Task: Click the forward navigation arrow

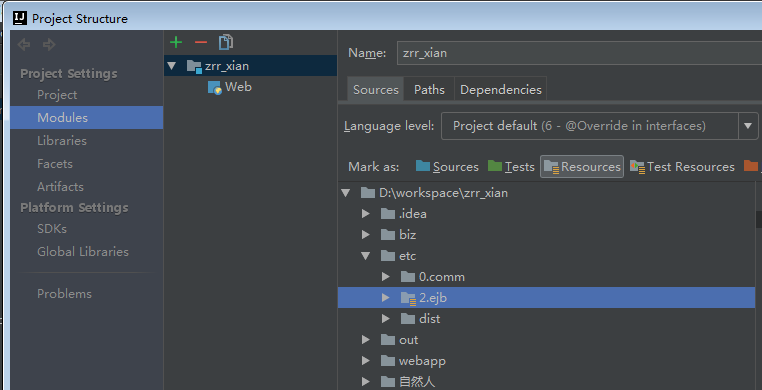Action: tap(49, 45)
